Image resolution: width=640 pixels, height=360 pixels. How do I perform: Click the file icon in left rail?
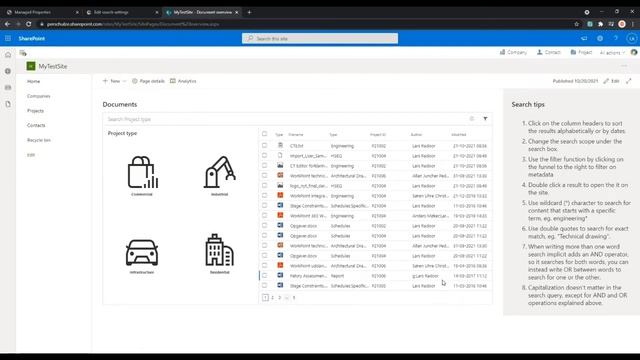tap(8, 104)
